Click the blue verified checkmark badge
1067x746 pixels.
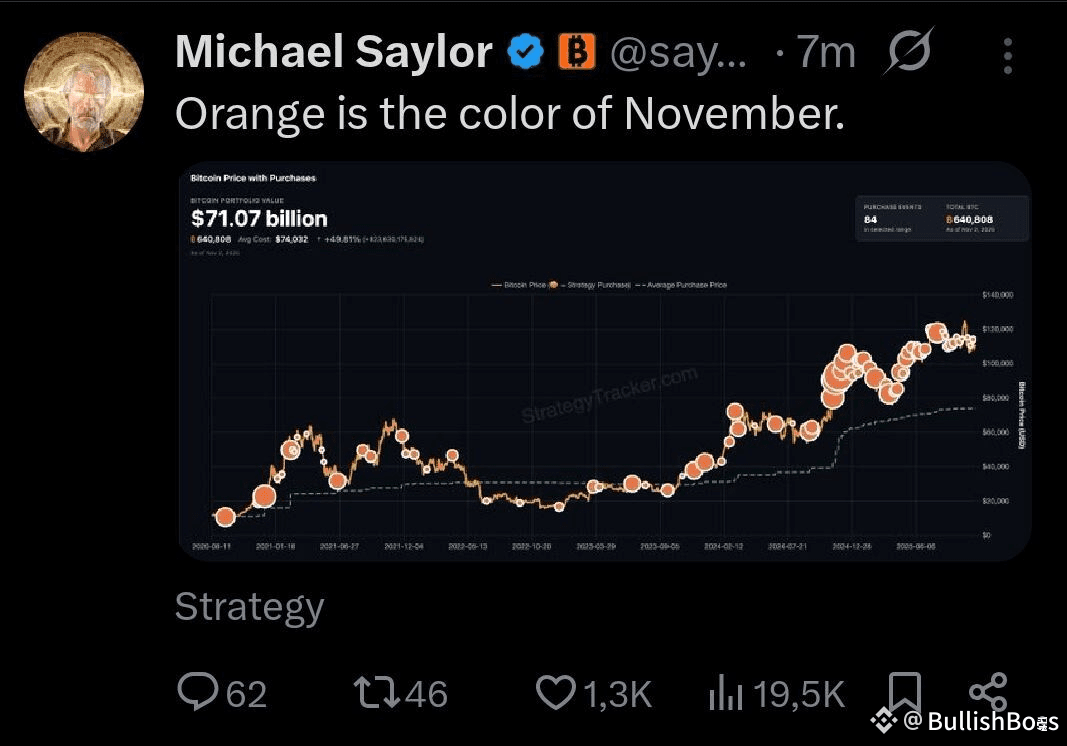click(x=525, y=52)
